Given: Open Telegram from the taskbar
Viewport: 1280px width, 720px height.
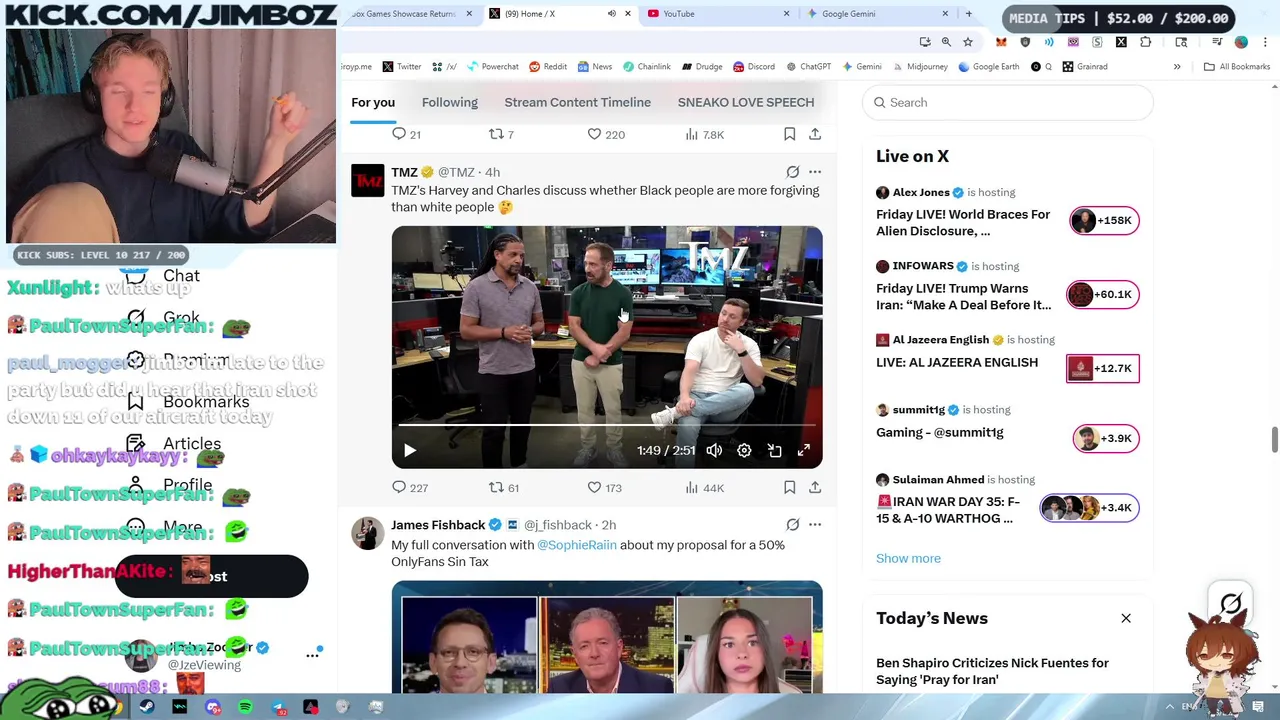Looking at the screenshot, I should (x=278, y=707).
